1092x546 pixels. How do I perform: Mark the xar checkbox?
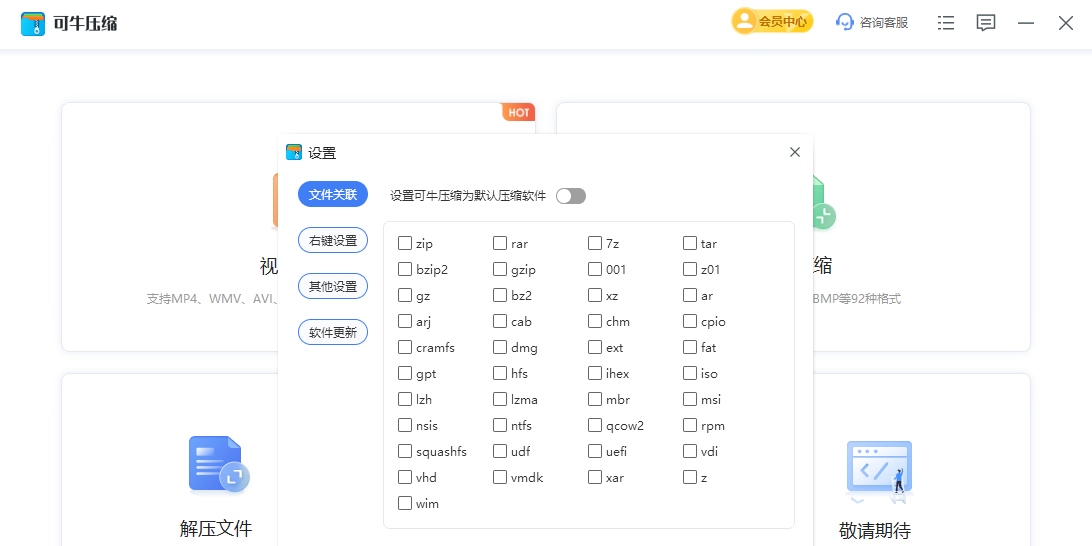pos(594,477)
